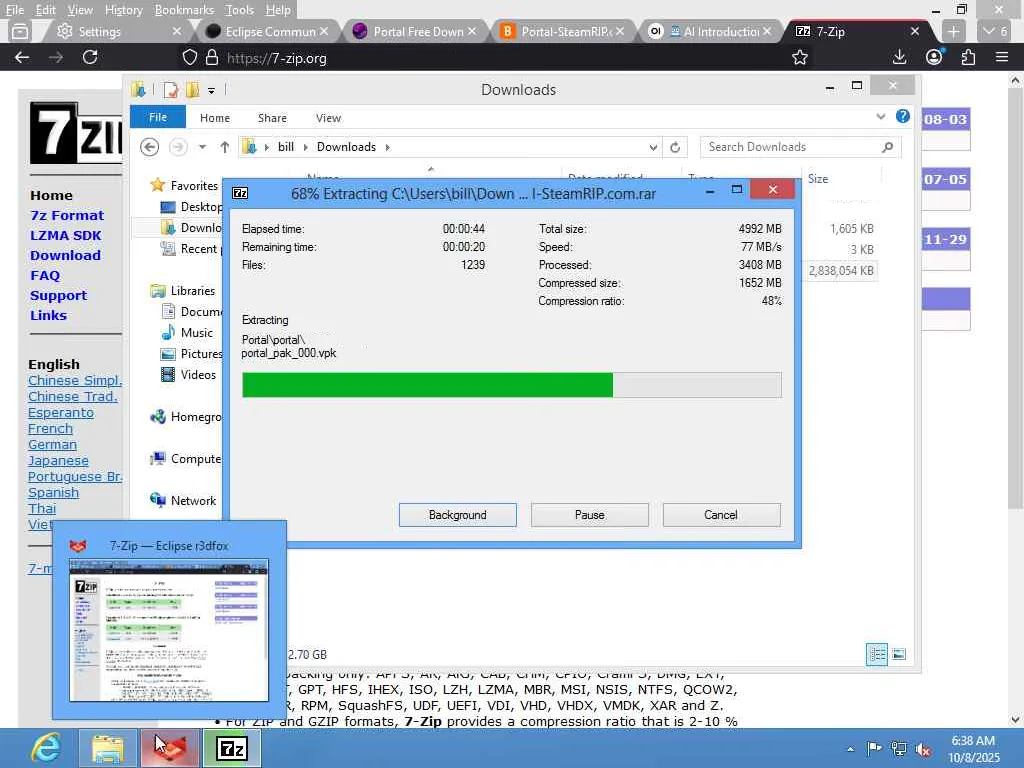Open the Share ribbon tab in Explorer
This screenshot has height=768, width=1024.
pos(272,118)
